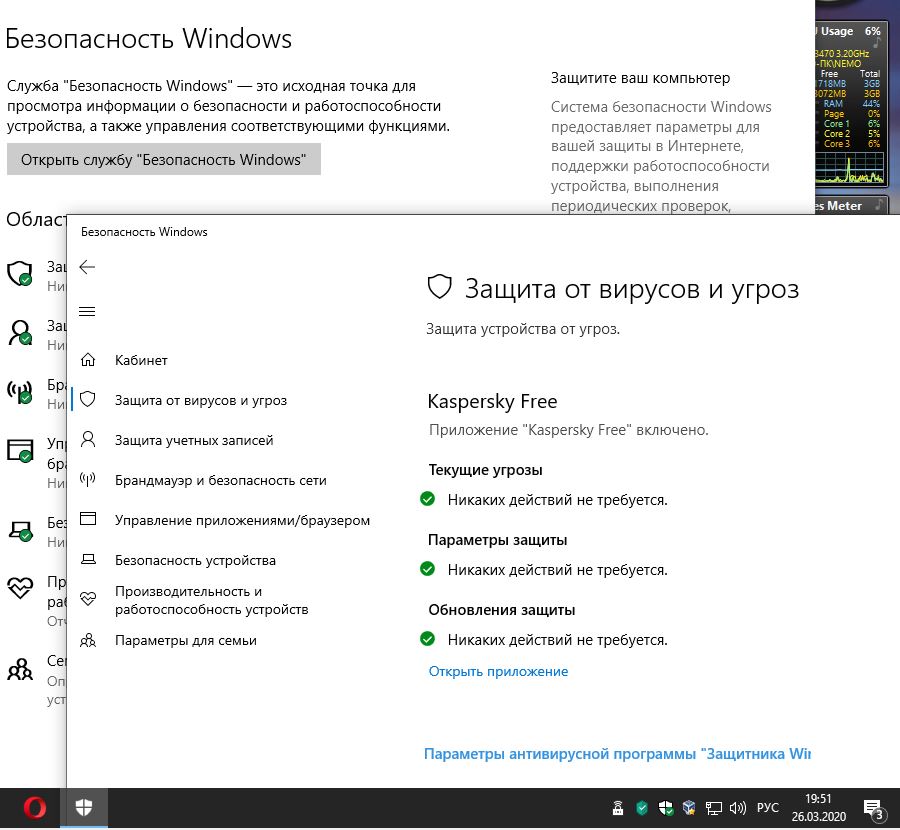Click green check under Текущие угрозы
900x830 pixels.
point(428,499)
